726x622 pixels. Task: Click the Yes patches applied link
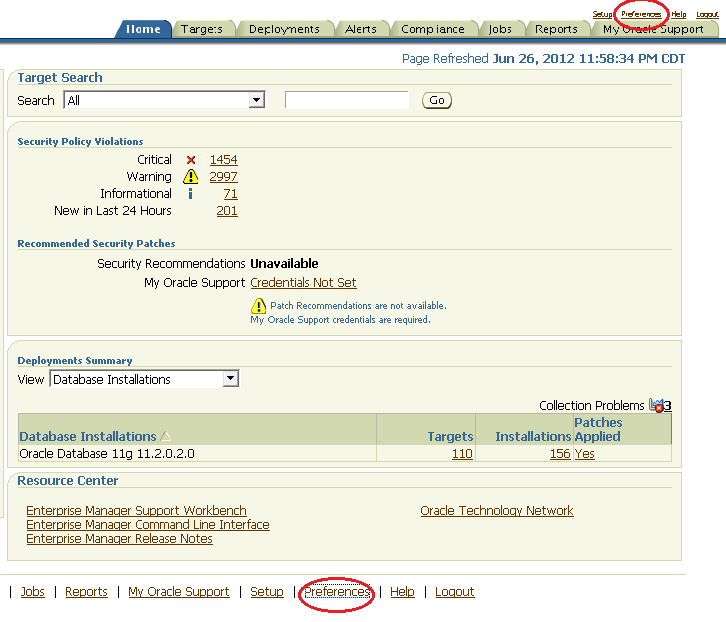tap(584, 454)
